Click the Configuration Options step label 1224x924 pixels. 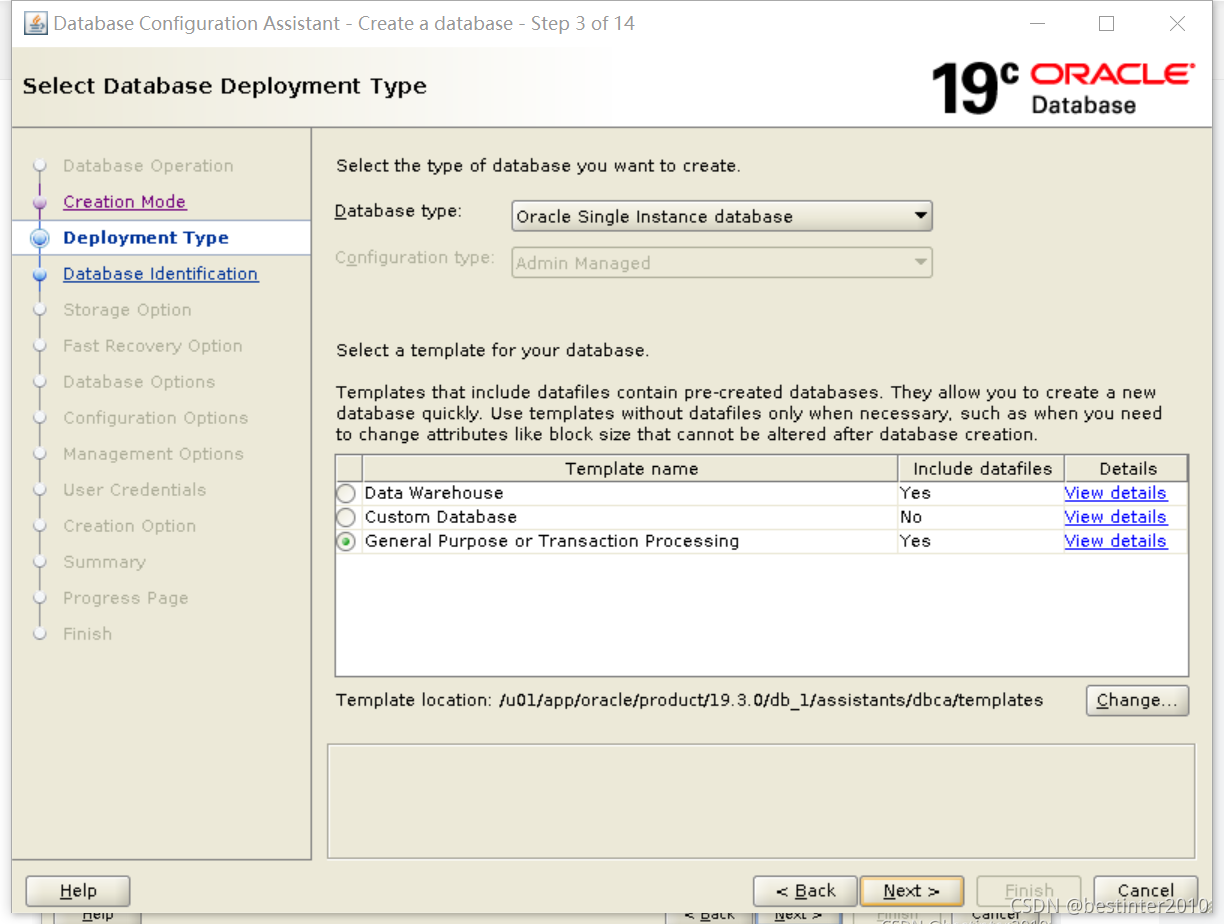pyautogui.click(x=155, y=418)
